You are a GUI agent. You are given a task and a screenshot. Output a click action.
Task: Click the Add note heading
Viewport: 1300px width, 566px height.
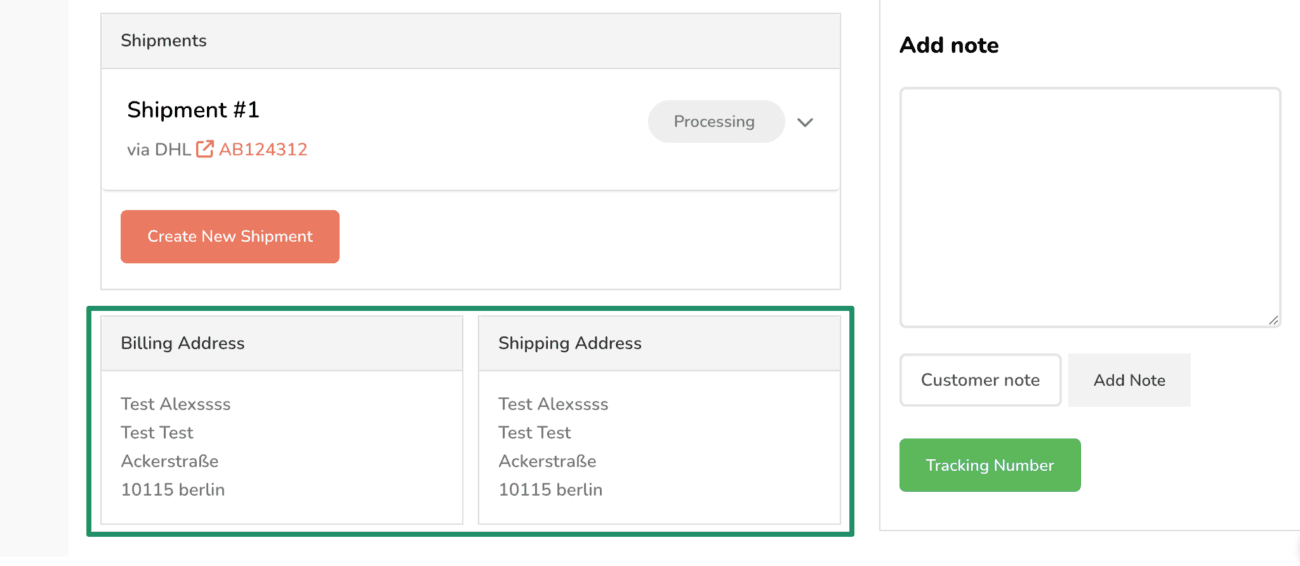tap(949, 45)
